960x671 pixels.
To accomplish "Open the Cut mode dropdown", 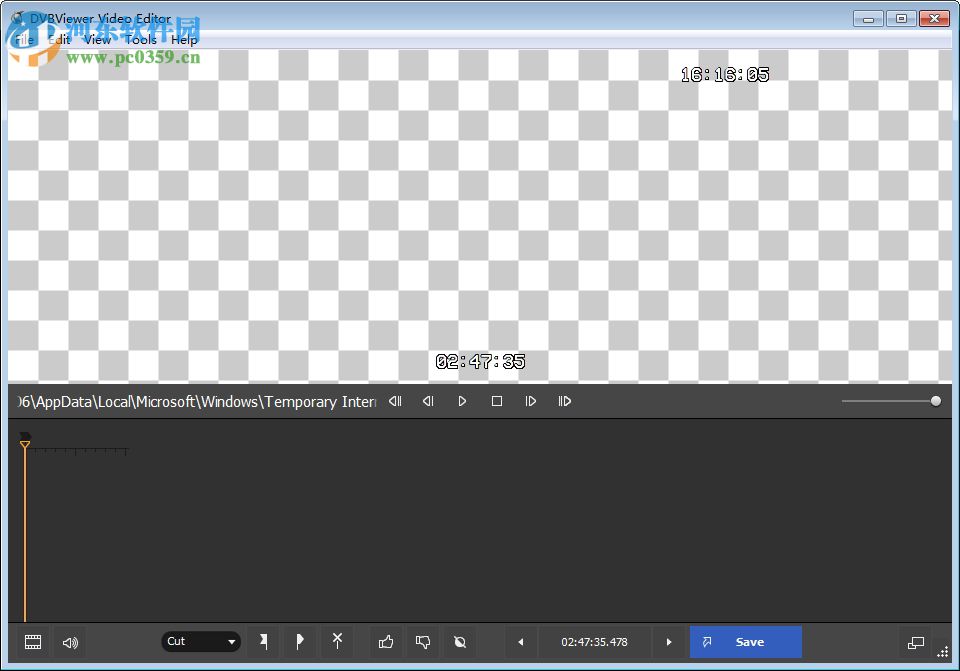I will pyautogui.click(x=200, y=641).
